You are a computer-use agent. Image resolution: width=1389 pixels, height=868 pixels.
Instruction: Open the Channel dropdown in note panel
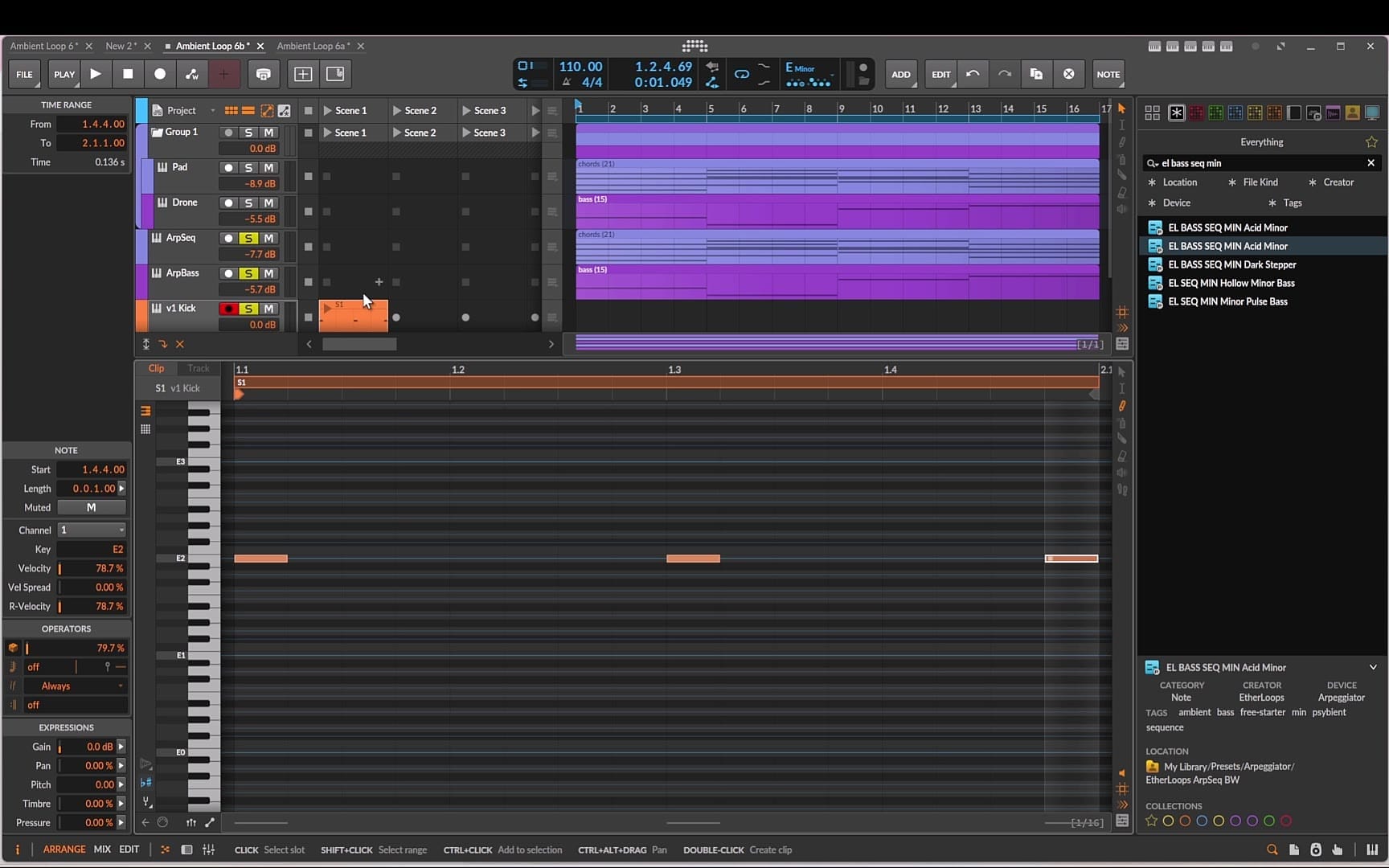pyautogui.click(x=92, y=530)
